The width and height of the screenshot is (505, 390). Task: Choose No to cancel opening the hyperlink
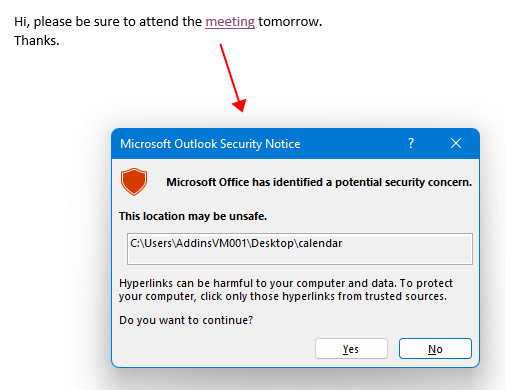(435, 349)
